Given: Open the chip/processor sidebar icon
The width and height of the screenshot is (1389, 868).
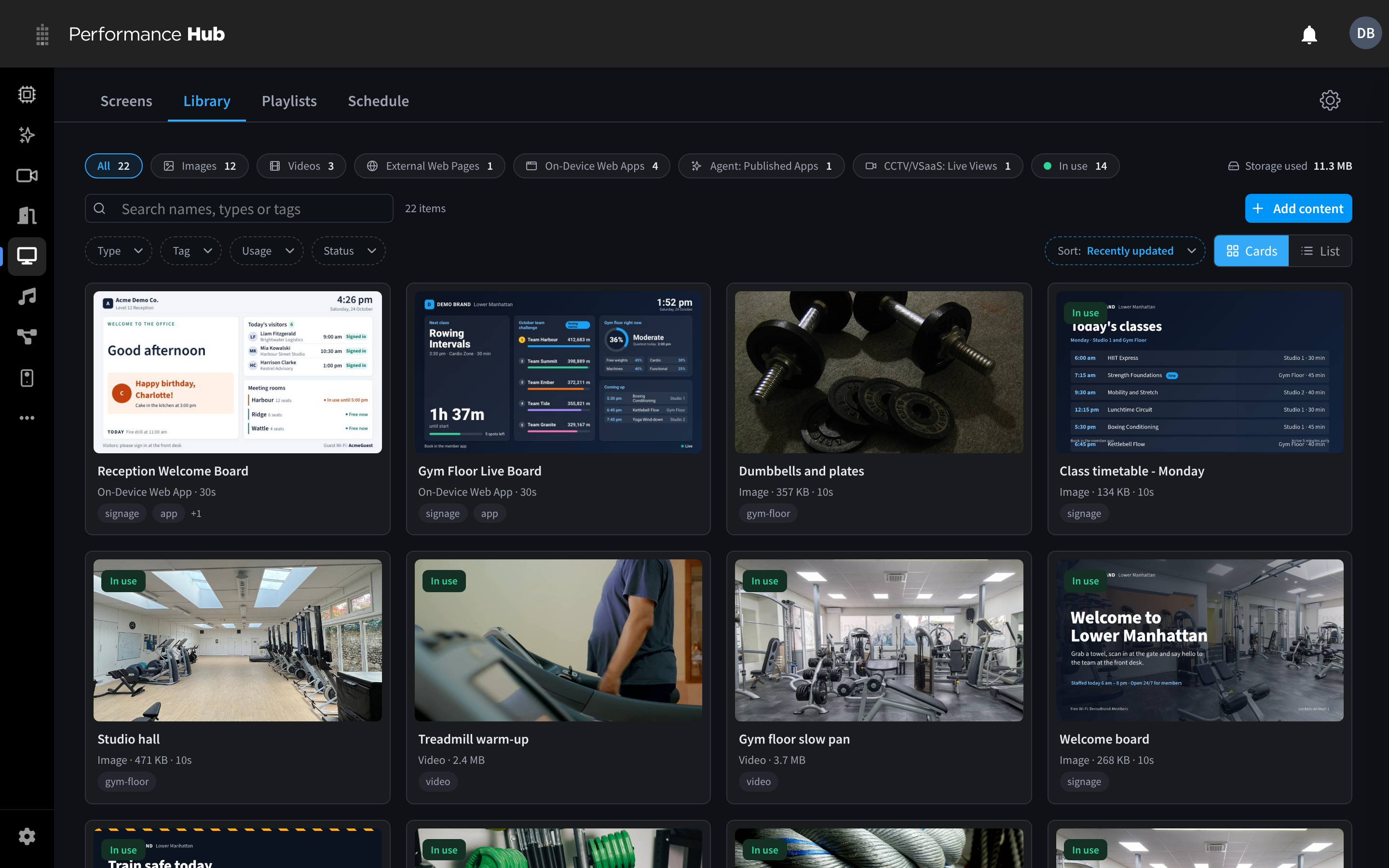Looking at the screenshot, I should click(27, 94).
